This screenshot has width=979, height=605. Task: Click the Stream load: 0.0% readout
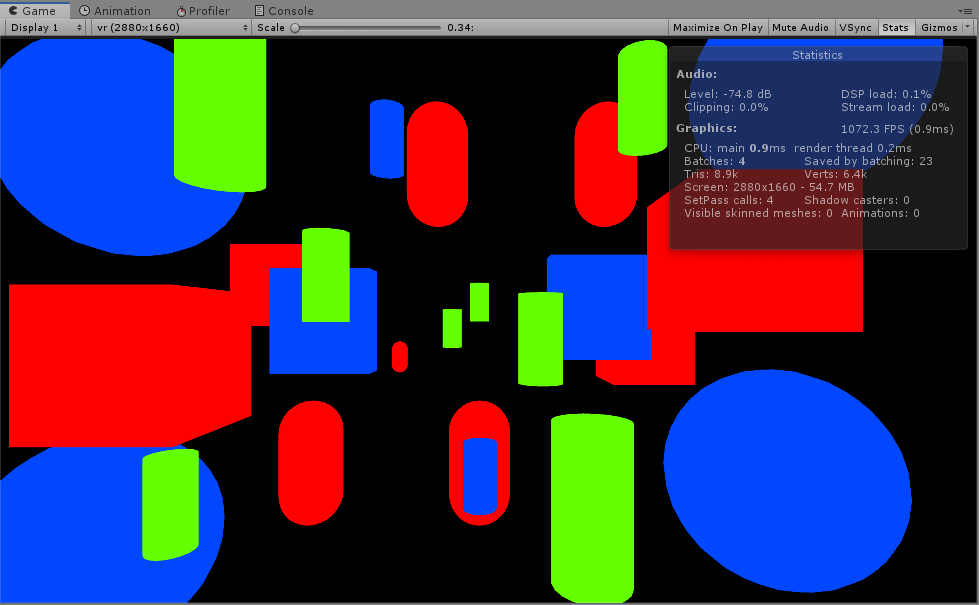(895, 107)
